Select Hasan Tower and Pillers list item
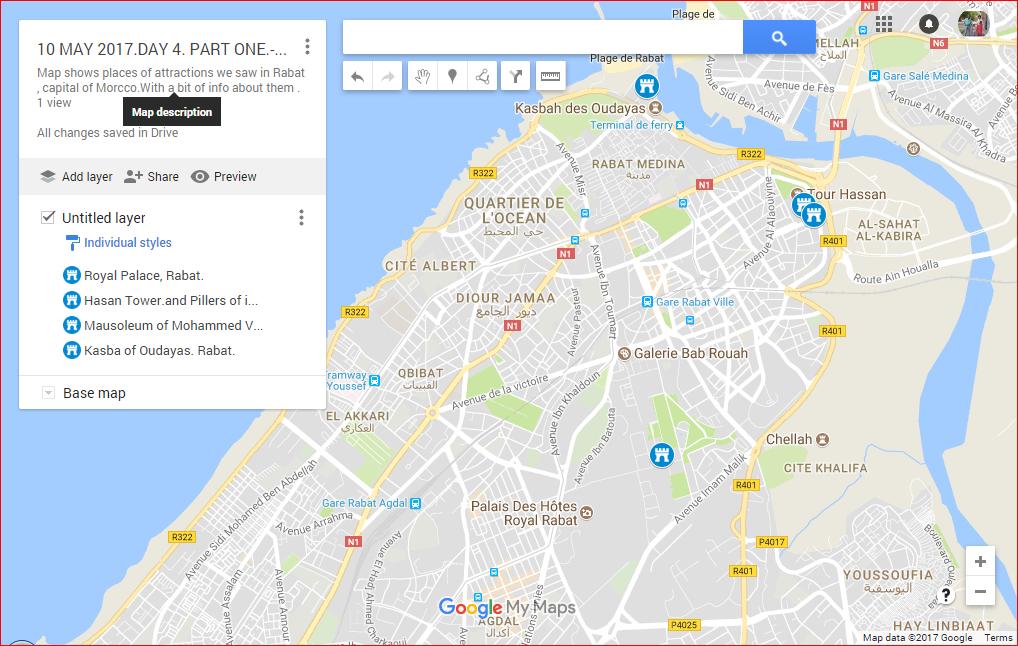1018x646 pixels. click(x=171, y=301)
